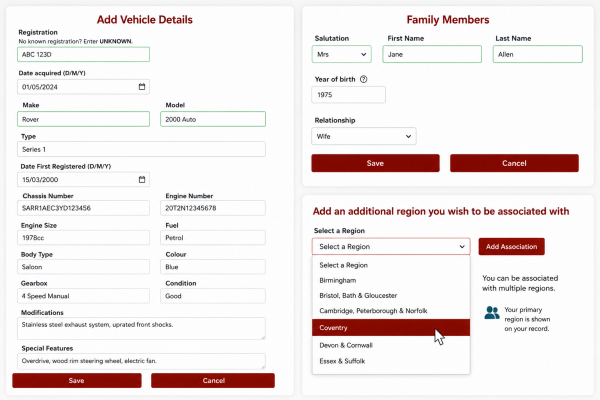Choose Cambridge, Peterborough & Norfolk region
This screenshot has width=600, height=400.
[x=391, y=311]
